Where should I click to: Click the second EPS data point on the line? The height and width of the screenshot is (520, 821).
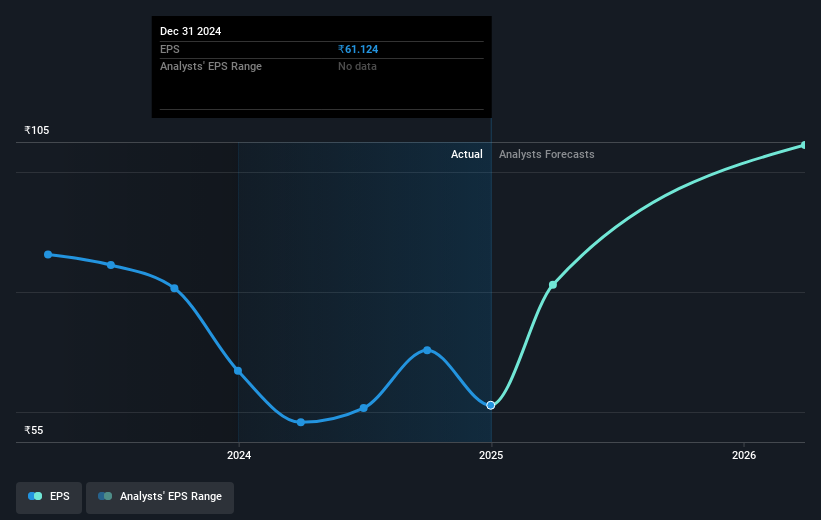point(111,265)
